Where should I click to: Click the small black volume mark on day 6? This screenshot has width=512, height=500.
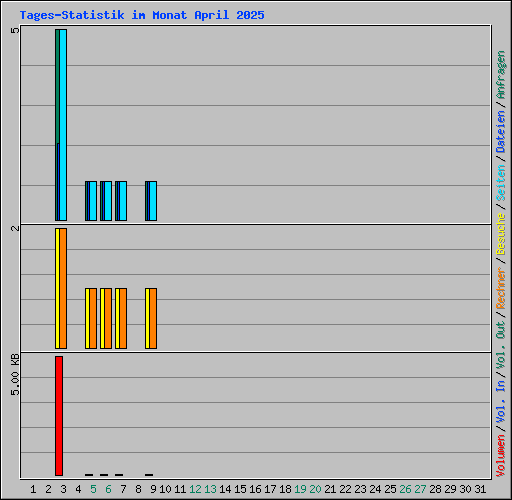click(x=104, y=475)
